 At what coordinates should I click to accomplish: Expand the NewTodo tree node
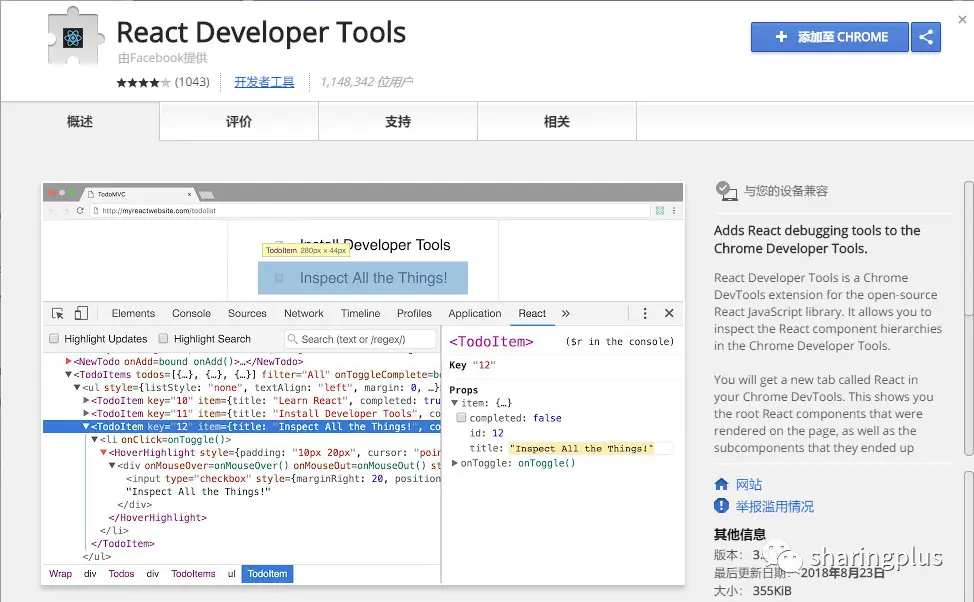(68, 361)
